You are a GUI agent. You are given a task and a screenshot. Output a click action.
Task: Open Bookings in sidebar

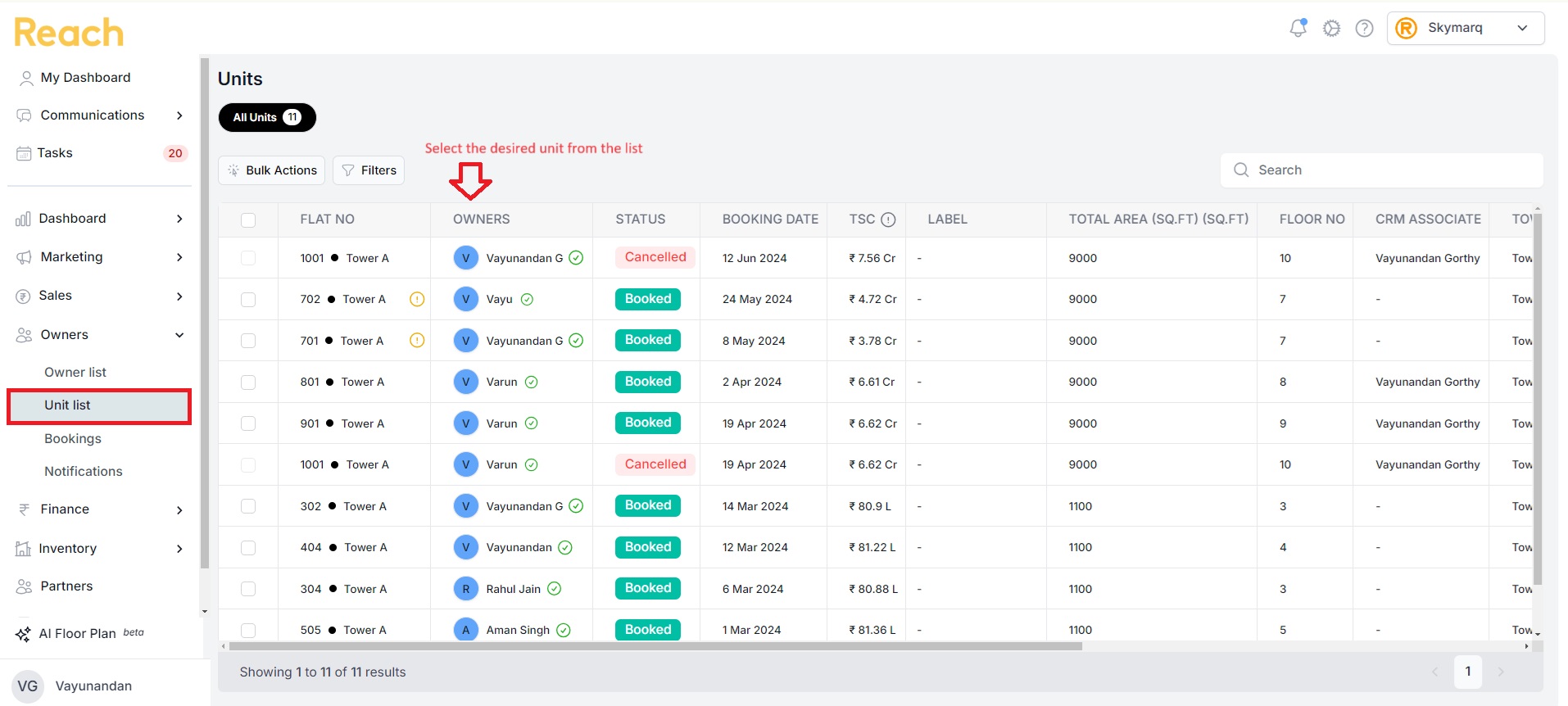click(x=73, y=439)
